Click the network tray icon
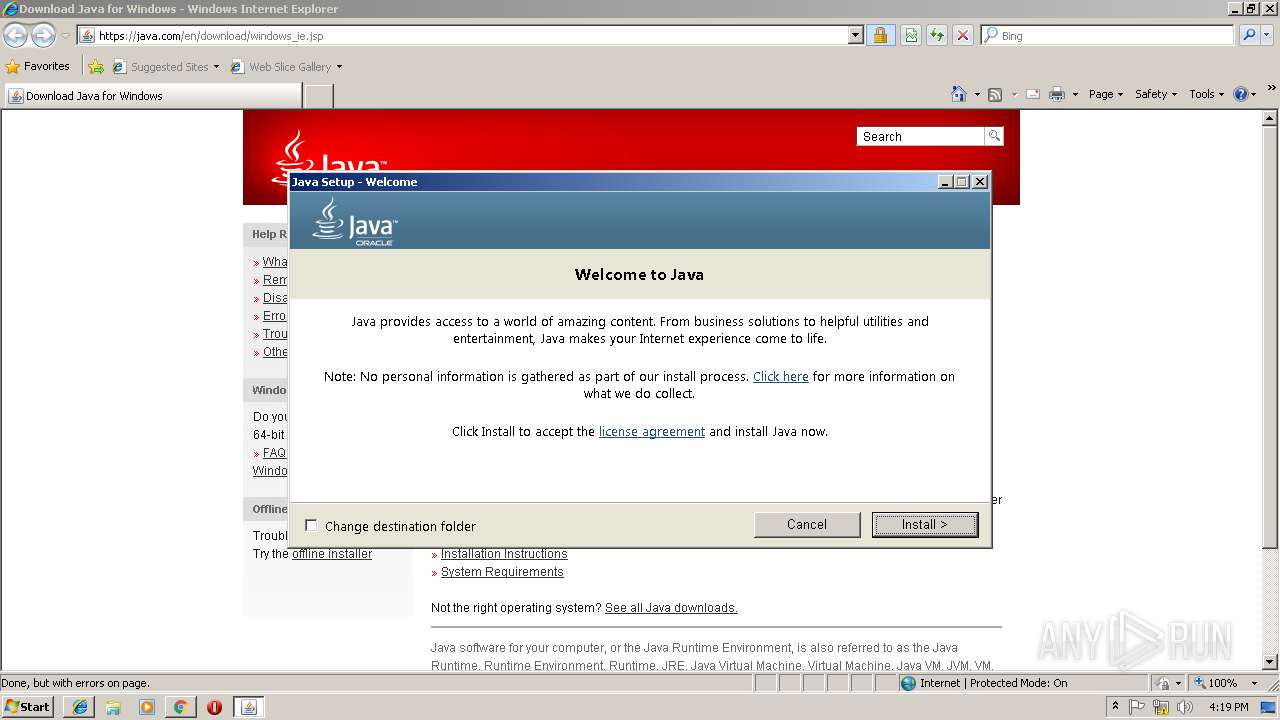The height and width of the screenshot is (720, 1280). click(1161, 707)
